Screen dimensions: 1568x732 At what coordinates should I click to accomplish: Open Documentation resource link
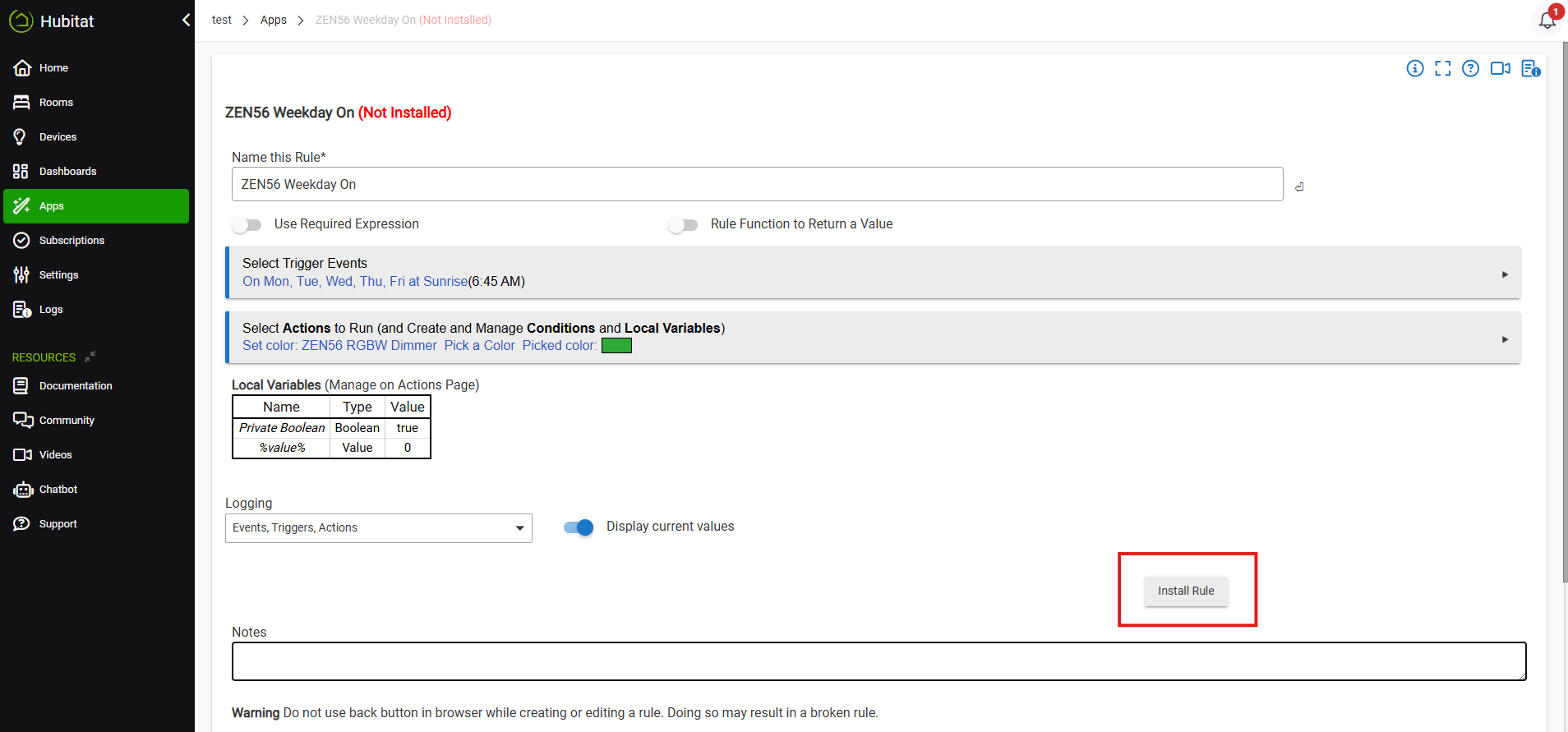(96, 386)
